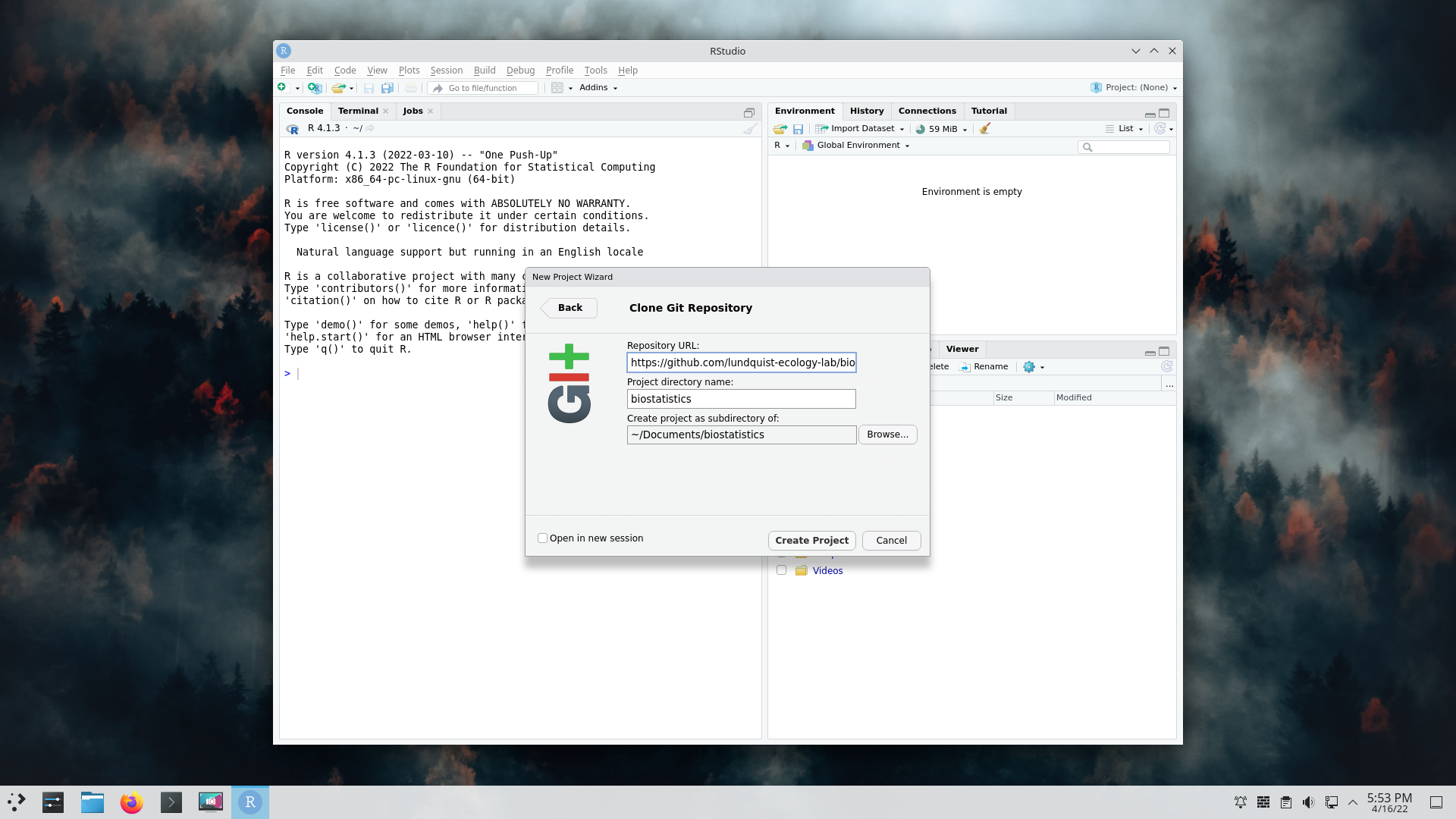Click the Open file folder icon
Image resolution: width=1456 pixels, height=819 pixels.
(x=338, y=88)
